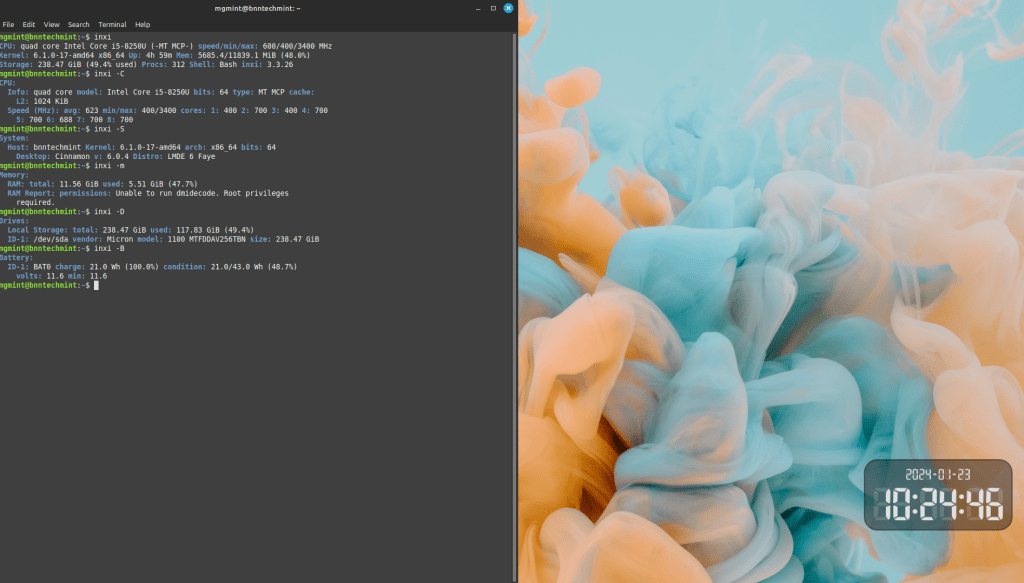Click the 'inxi -C' command text
1024x583 pixels.
pos(110,73)
